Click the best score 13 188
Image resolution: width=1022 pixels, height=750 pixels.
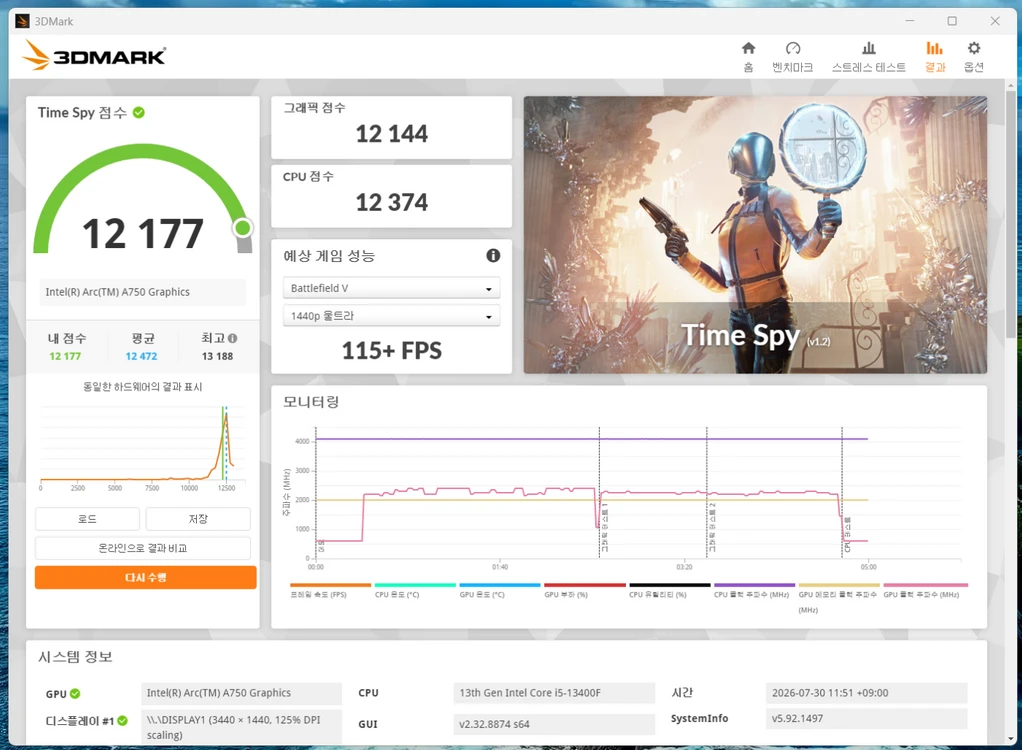pos(217,356)
